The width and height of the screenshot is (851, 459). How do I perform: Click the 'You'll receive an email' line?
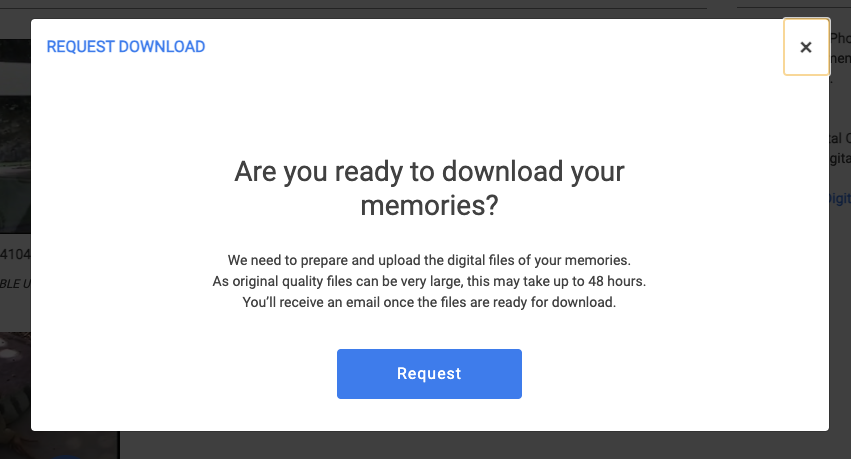429,302
